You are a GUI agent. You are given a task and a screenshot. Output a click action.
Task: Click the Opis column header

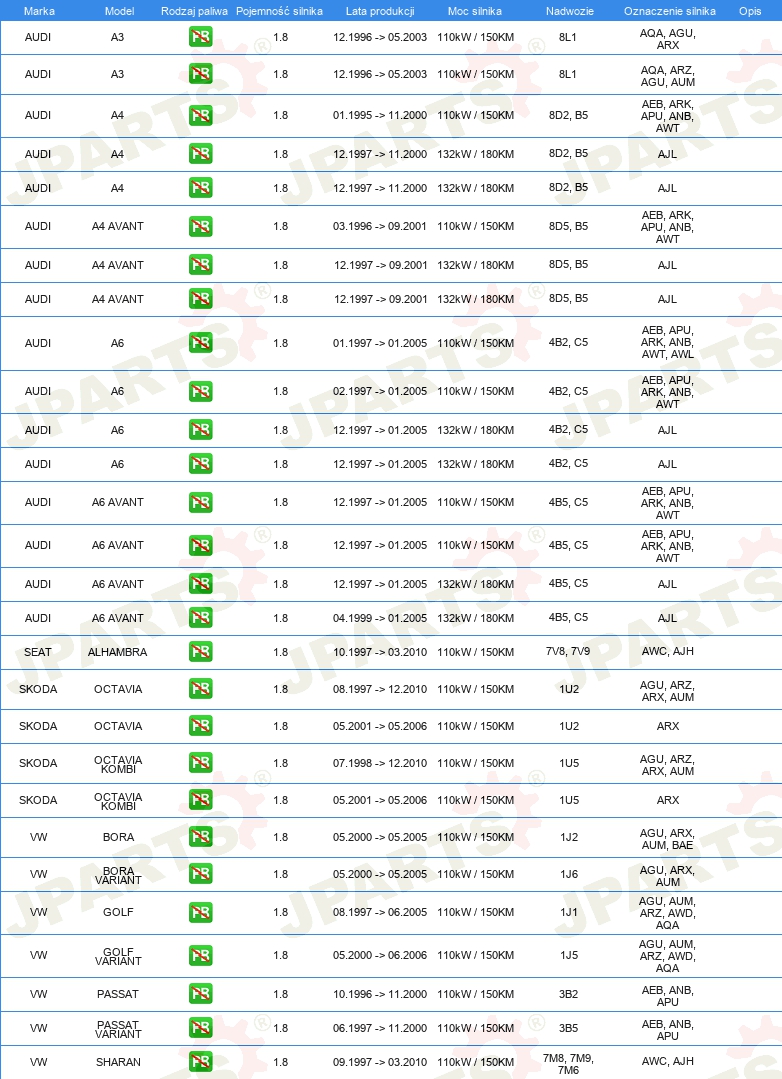[750, 11]
